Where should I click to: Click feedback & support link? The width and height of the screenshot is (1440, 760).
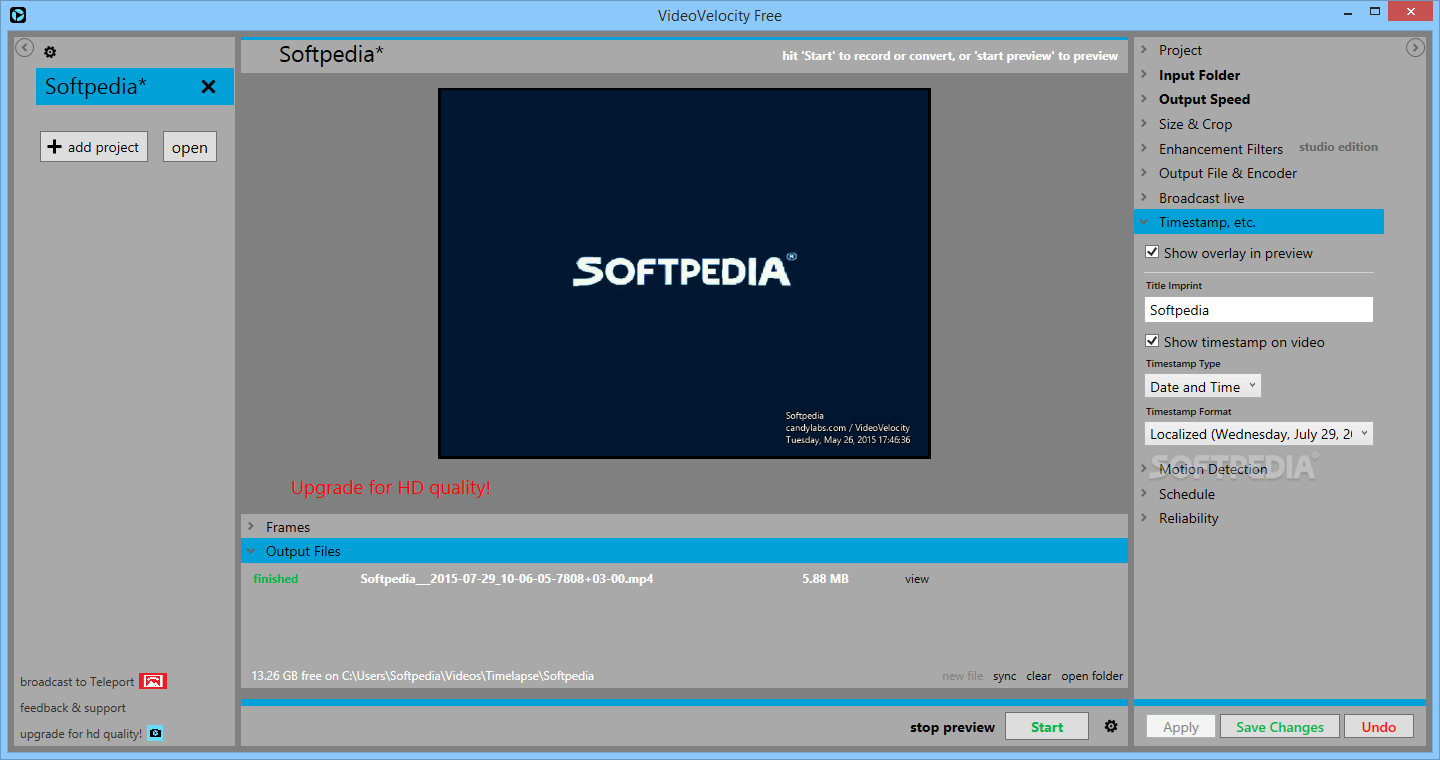[73, 708]
